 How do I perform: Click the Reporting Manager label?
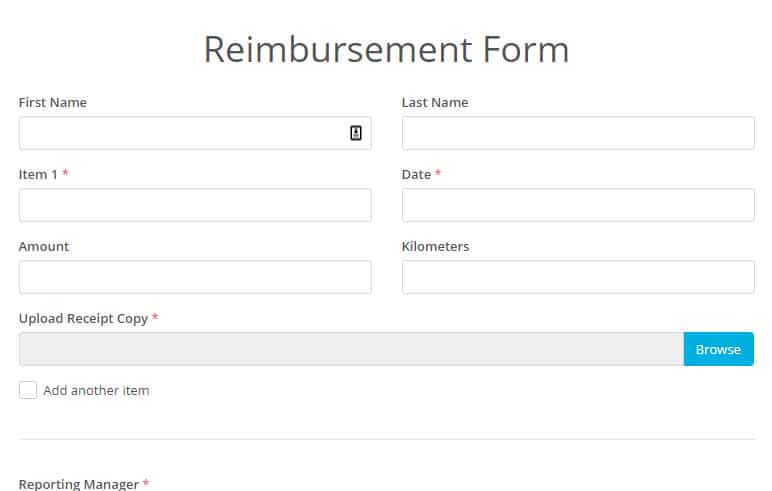(x=79, y=484)
